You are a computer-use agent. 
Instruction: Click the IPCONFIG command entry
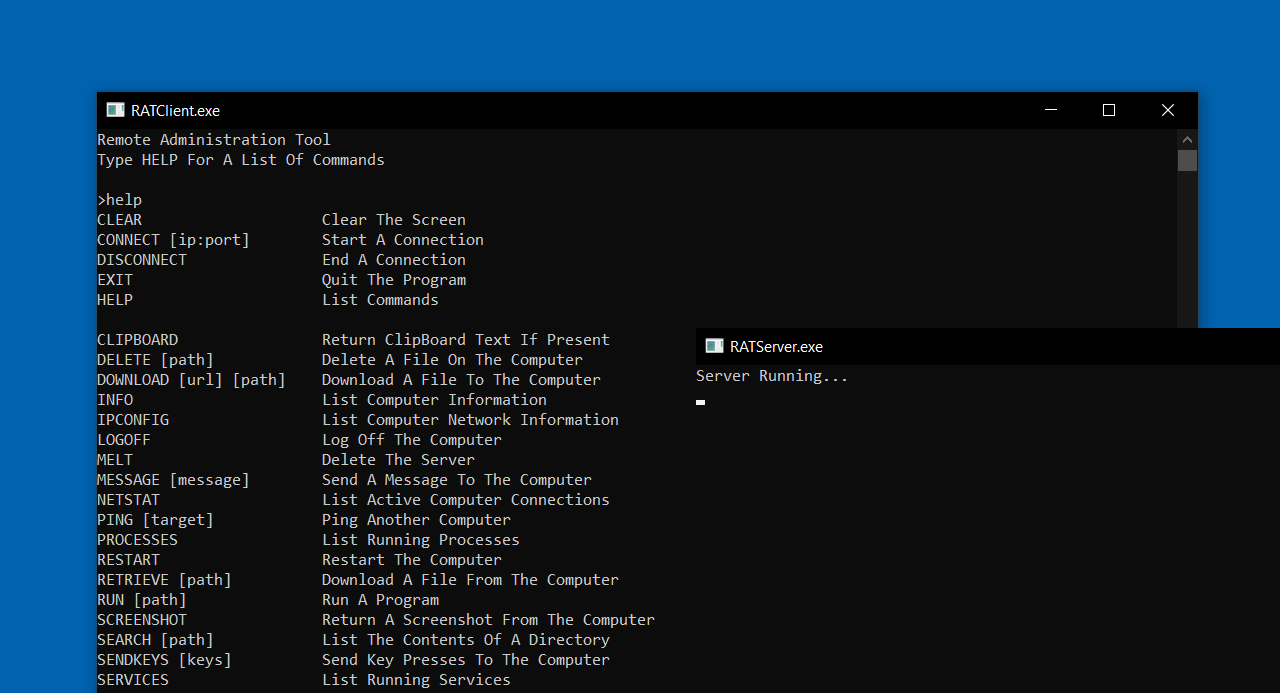click(x=133, y=420)
